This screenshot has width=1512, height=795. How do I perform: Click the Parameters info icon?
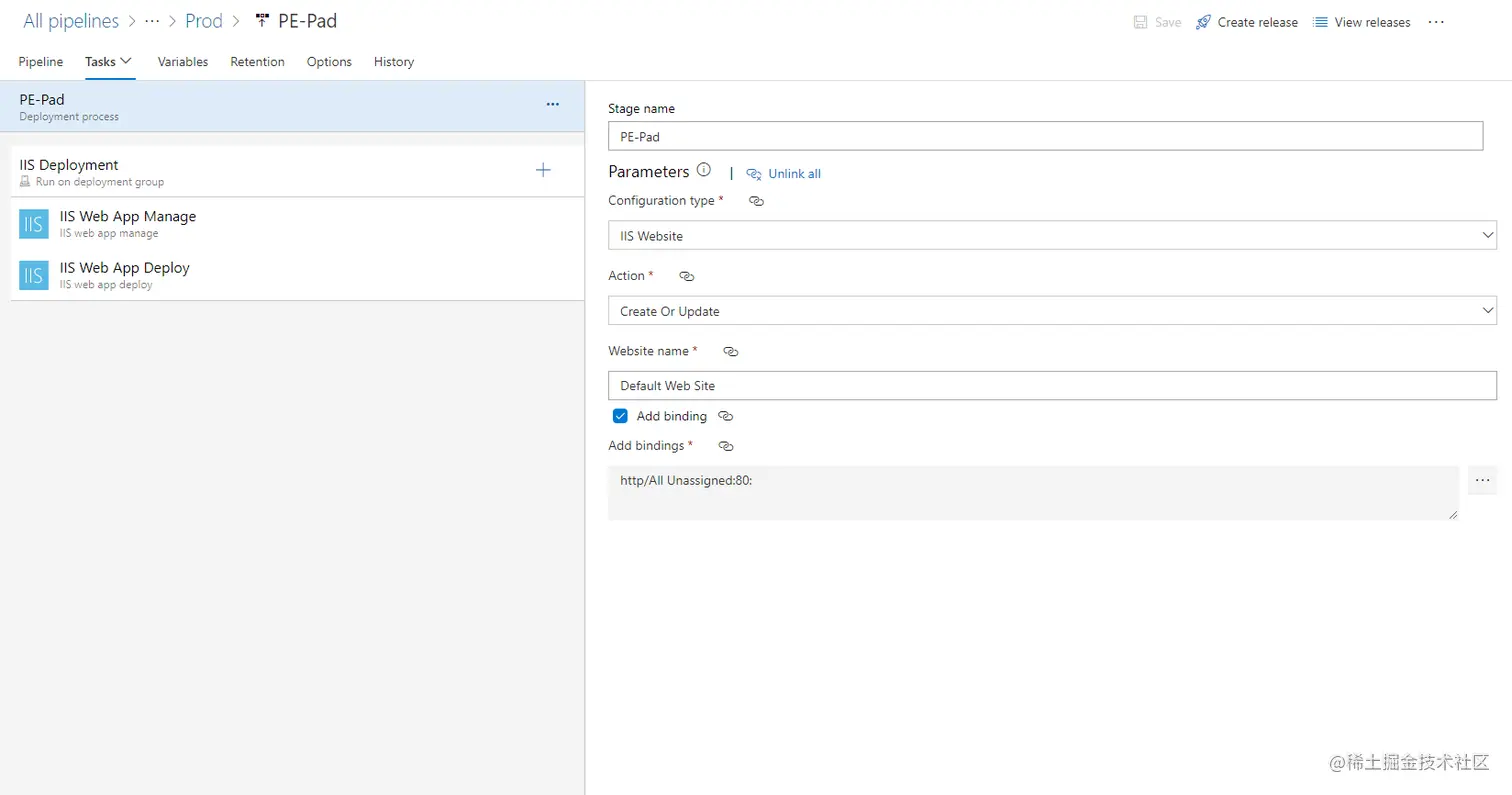coord(704,170)
